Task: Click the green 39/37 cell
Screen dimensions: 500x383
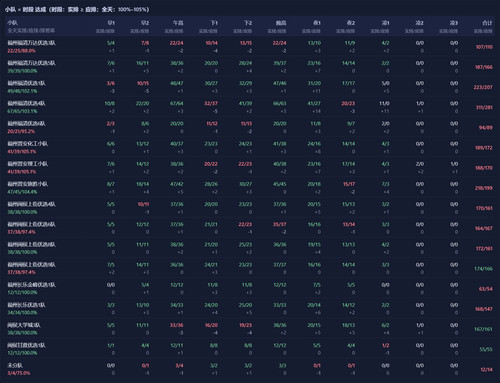Action: click(280, 63)
